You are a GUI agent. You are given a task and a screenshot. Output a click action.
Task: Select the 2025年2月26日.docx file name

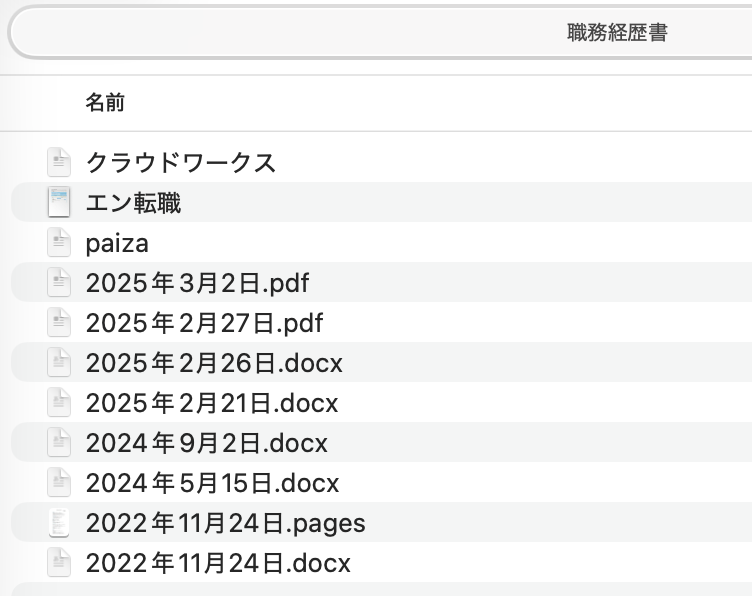click(x=214, y=362)
